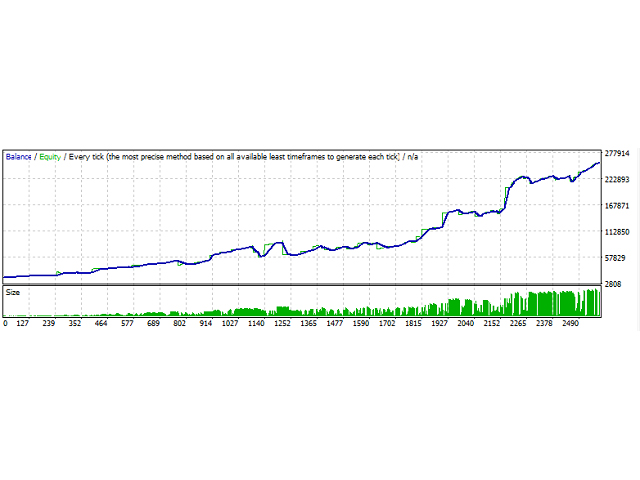Click the 112849 vertical axis label
The width and height of the screenshot is (640, 480).
(619, 232)
